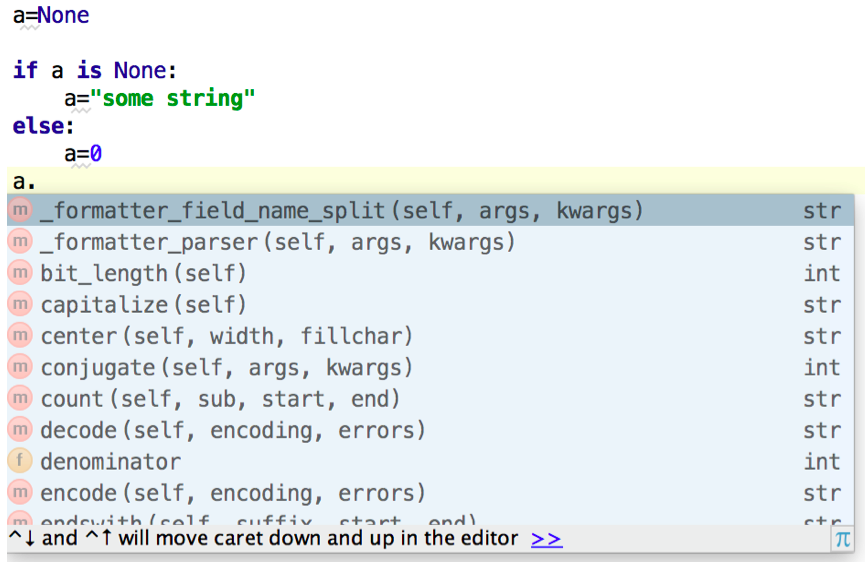Click the method icon beside conjugate

[x=20, y=367]
